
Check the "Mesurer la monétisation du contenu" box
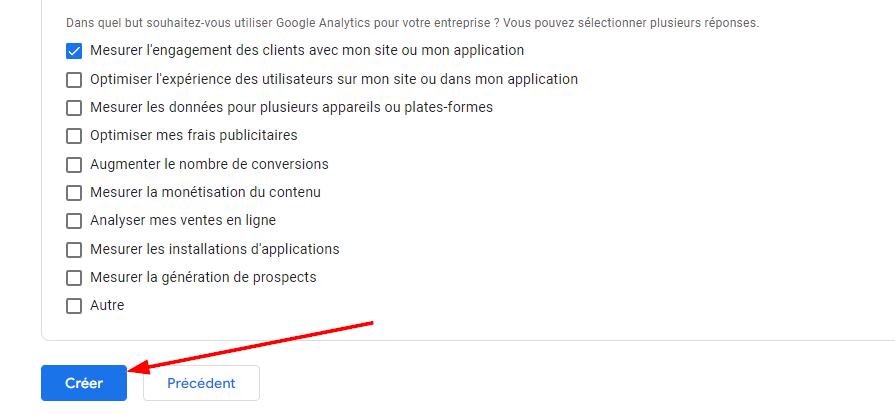point(74,193)
